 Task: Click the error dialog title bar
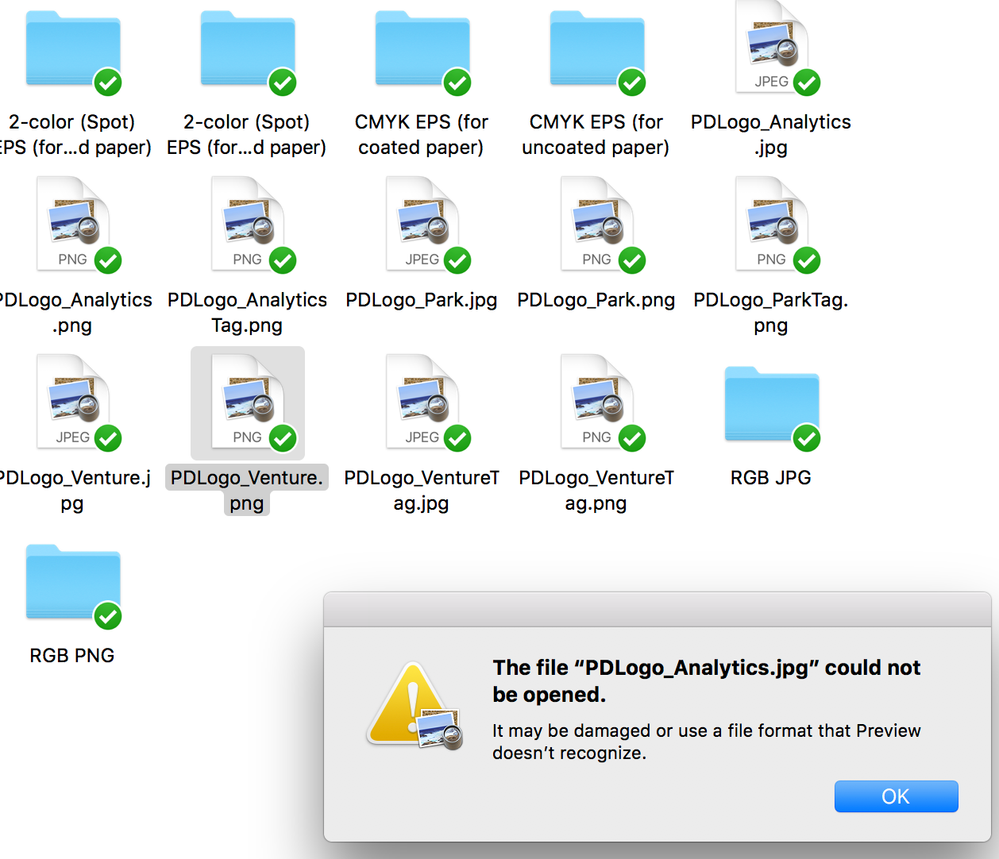[x=658, y=610]
